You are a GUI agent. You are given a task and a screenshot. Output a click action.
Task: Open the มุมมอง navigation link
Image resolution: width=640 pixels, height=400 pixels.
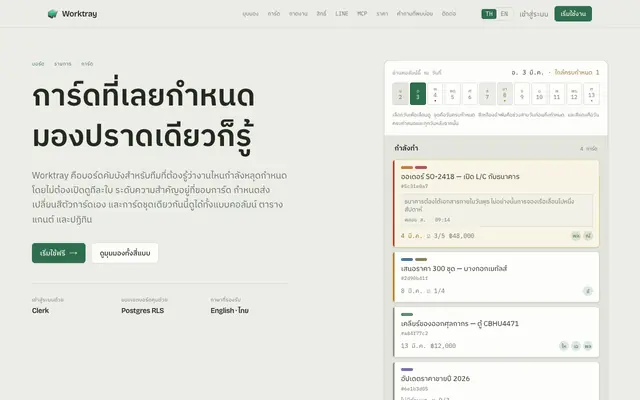click(x=250, y=14)
